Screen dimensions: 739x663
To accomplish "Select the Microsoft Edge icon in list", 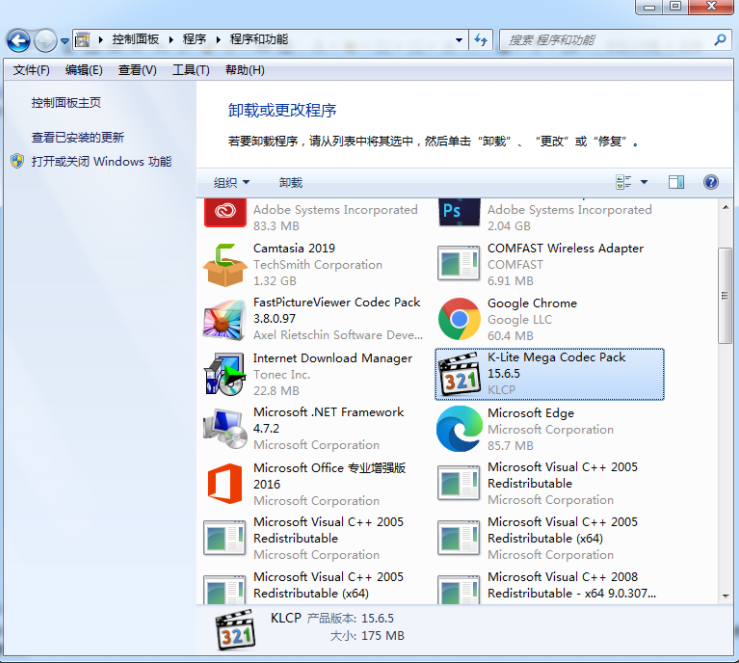I will (459, 429).
